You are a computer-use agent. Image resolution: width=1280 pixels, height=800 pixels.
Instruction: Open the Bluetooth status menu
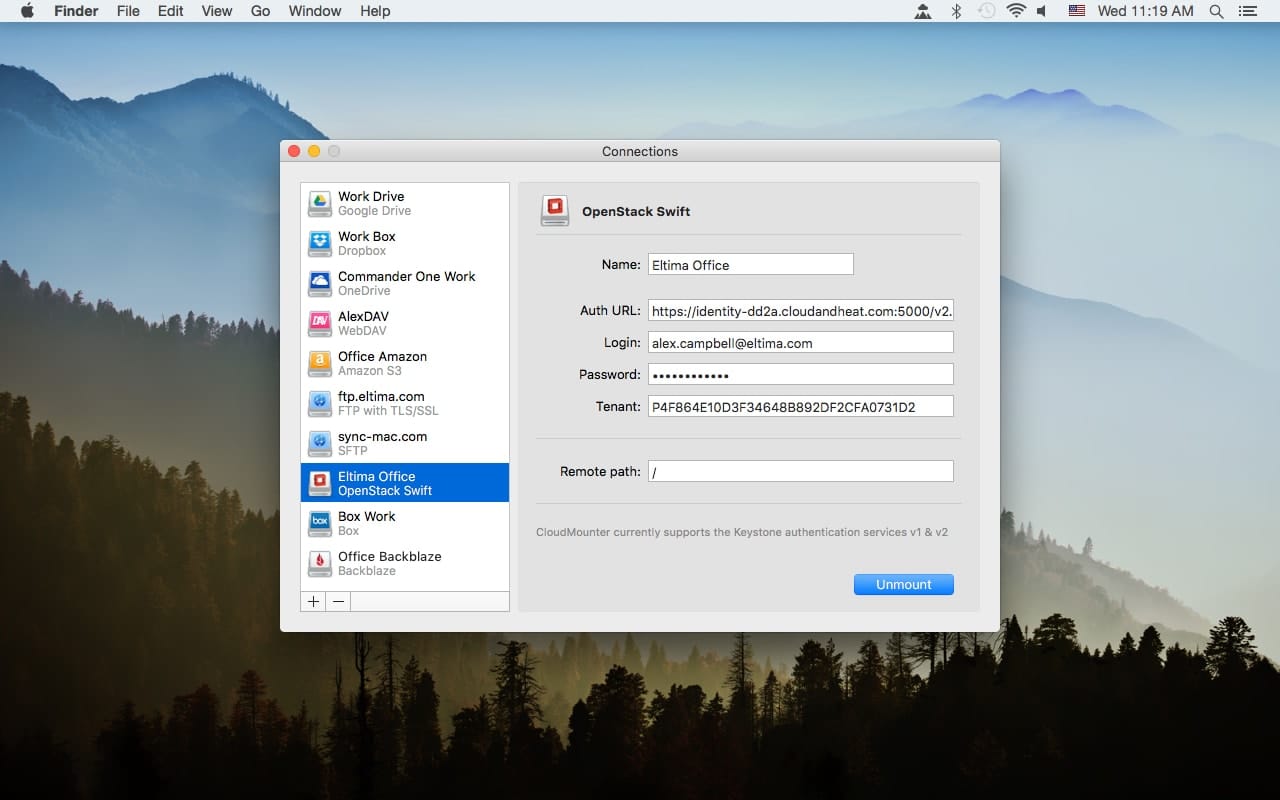[955, 11]
